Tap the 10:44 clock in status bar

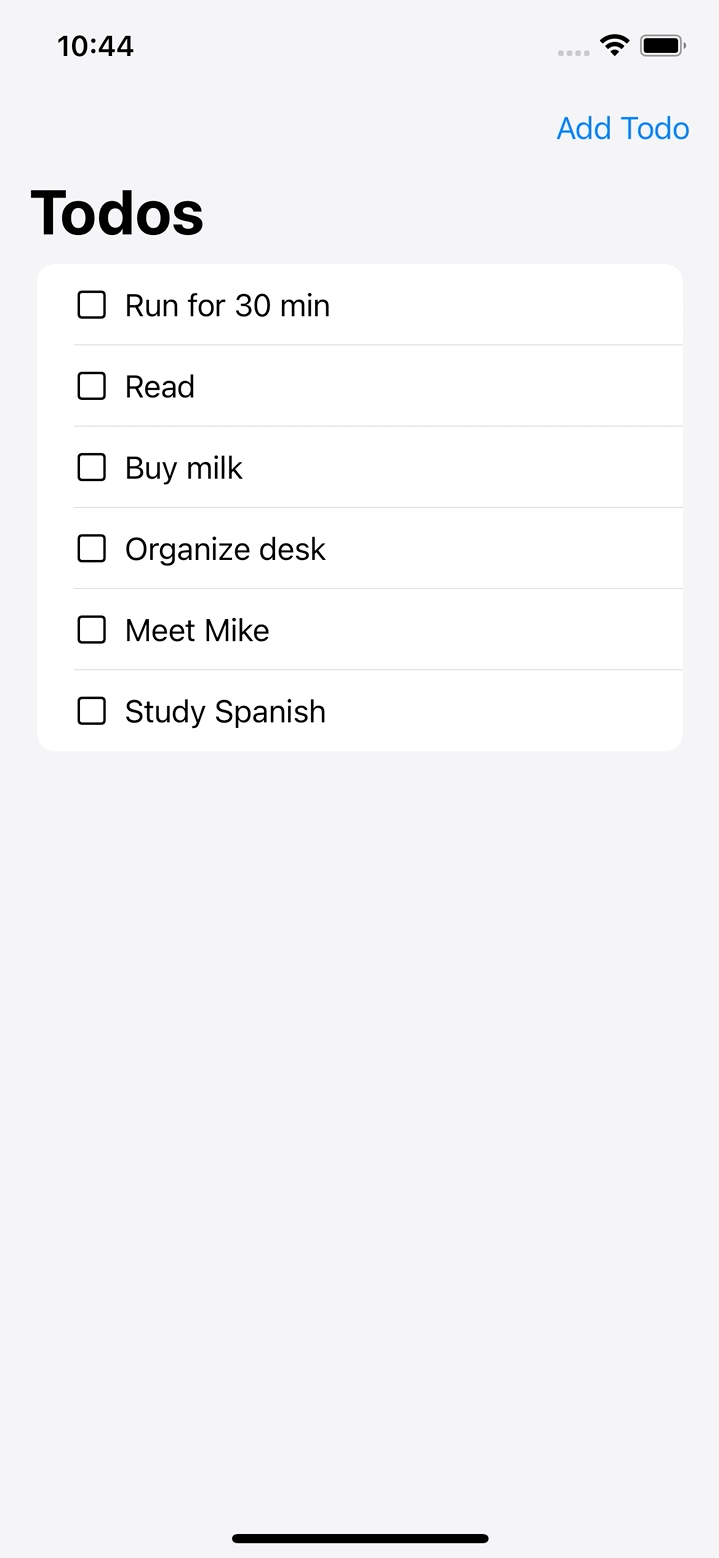coord(95,46)
